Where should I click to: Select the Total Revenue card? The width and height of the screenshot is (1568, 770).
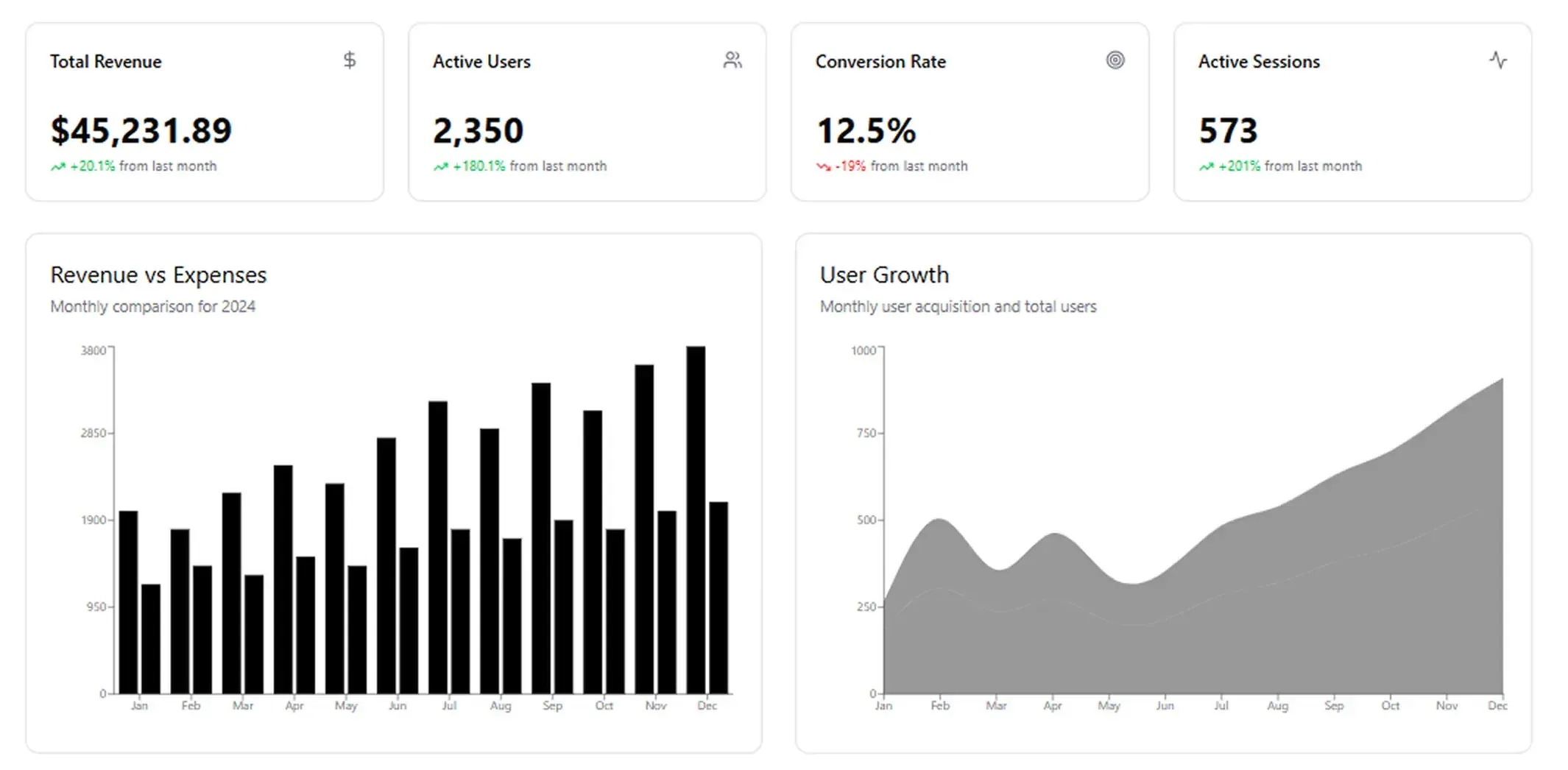click(204, 110)
